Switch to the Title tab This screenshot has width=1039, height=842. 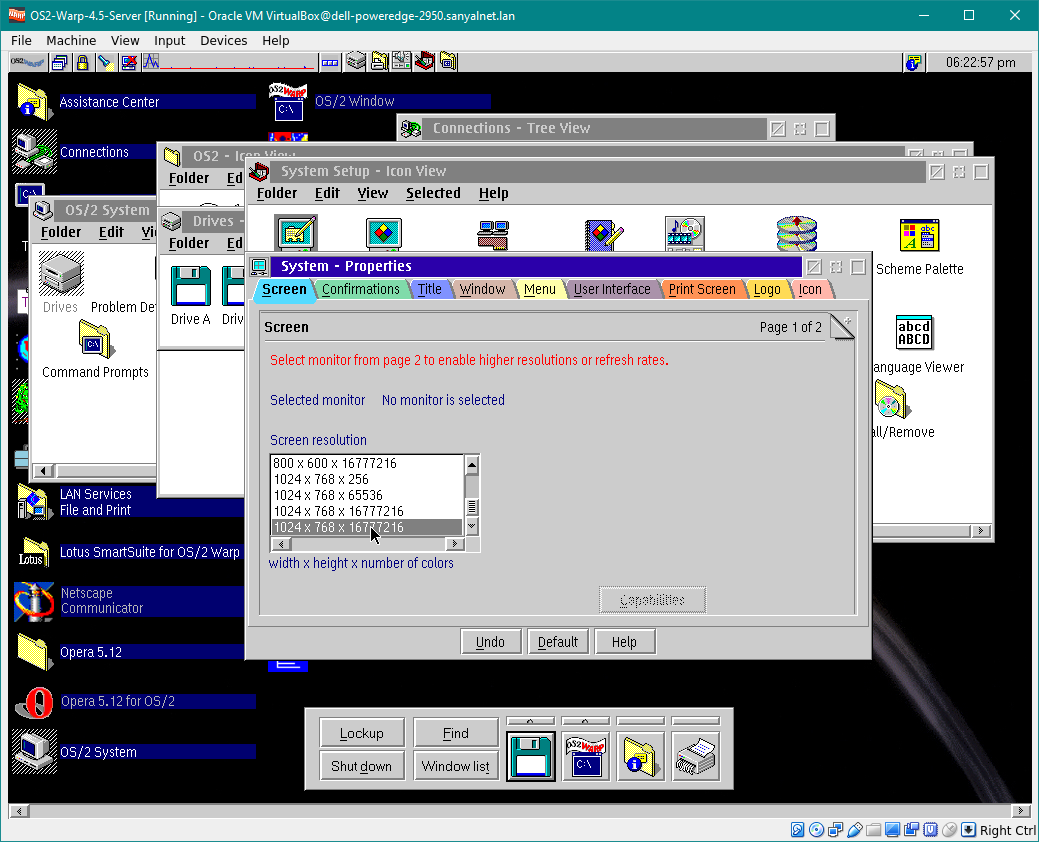pyautogui.click(x=429, y=289)
